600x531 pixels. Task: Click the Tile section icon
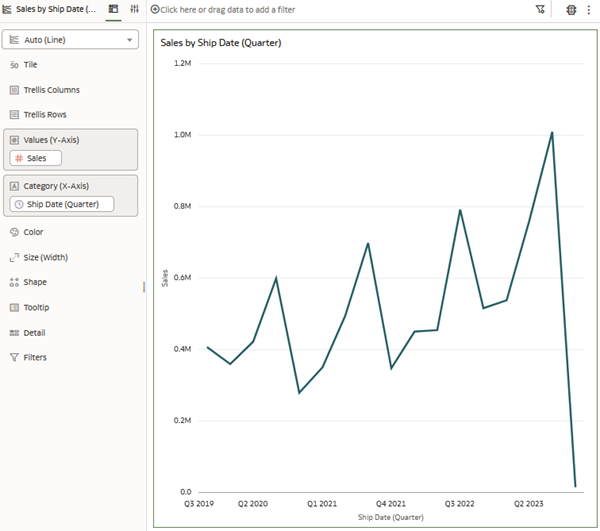tap(14, 65)
